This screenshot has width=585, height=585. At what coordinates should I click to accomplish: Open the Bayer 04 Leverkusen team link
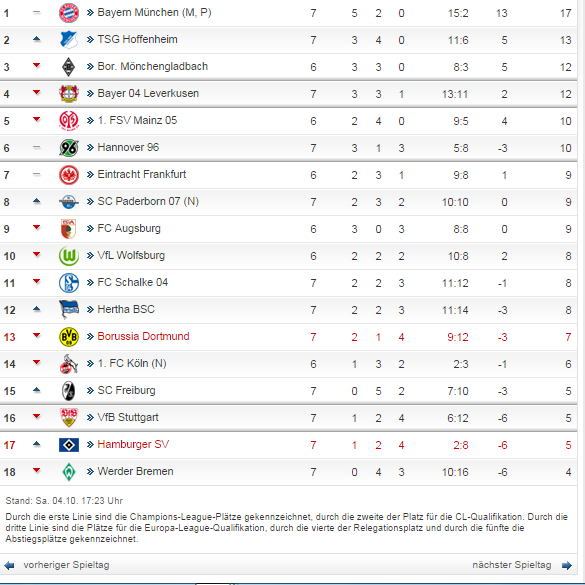[148, 93]
